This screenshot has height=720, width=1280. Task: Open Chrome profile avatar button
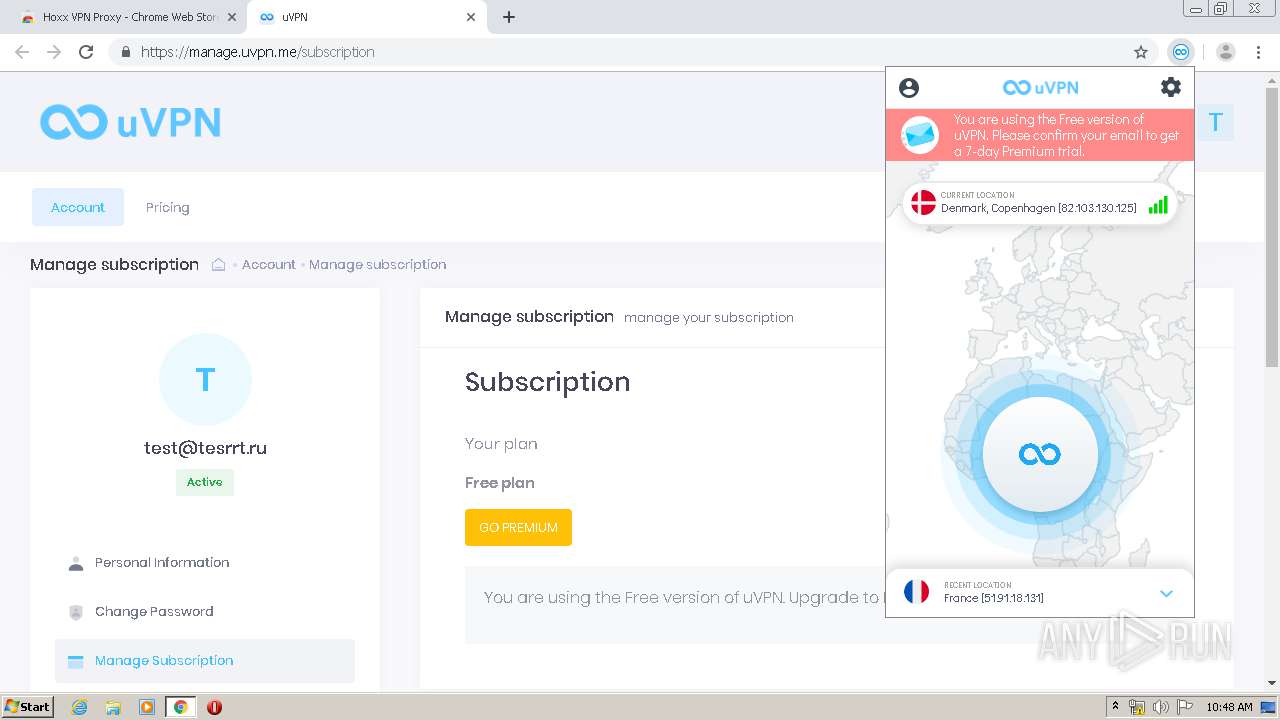click(1226, 52)
